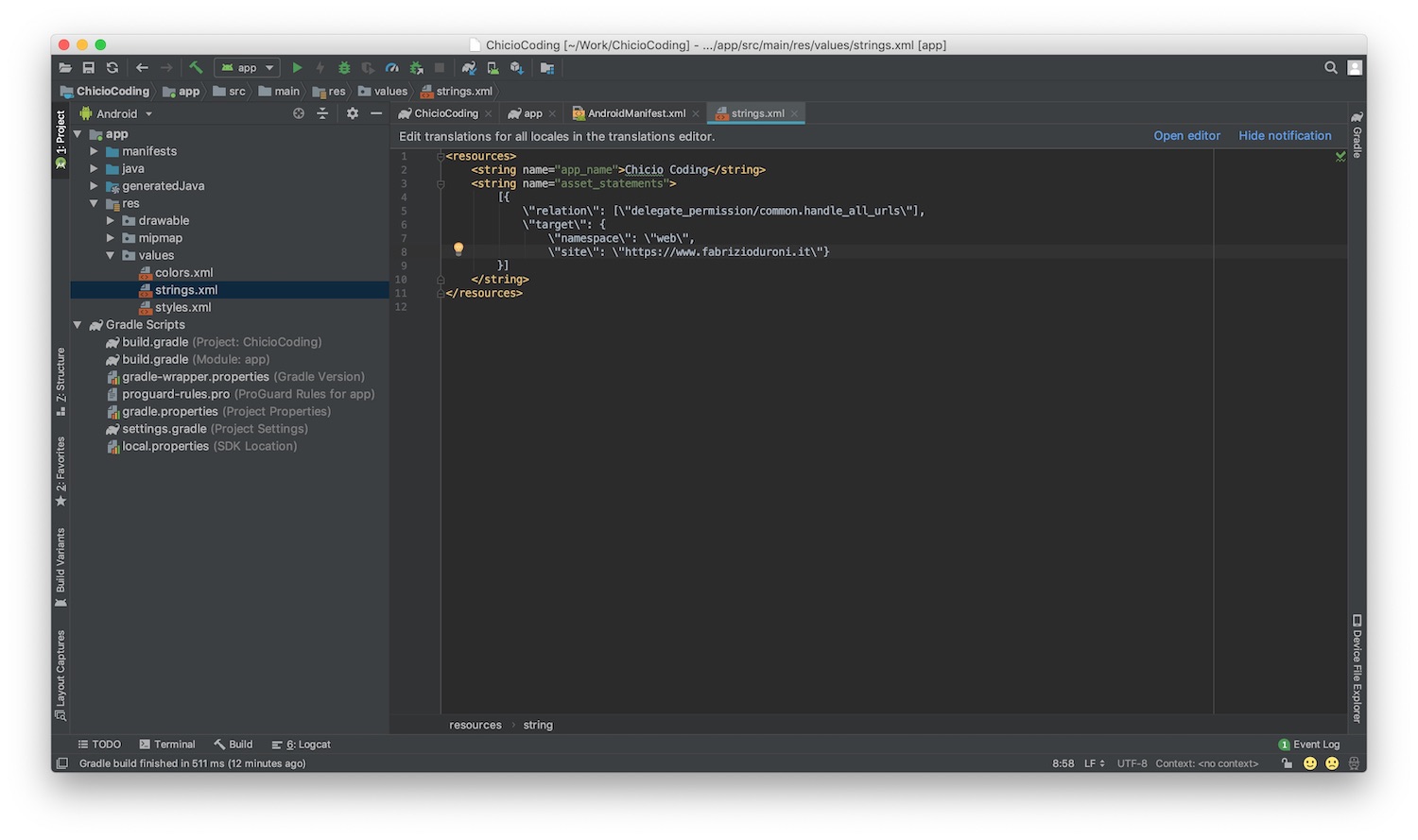Expand the generatedJava folder
Image resolution: width=1418 pixels, height=840 pixels.
(x=94, y=186)
